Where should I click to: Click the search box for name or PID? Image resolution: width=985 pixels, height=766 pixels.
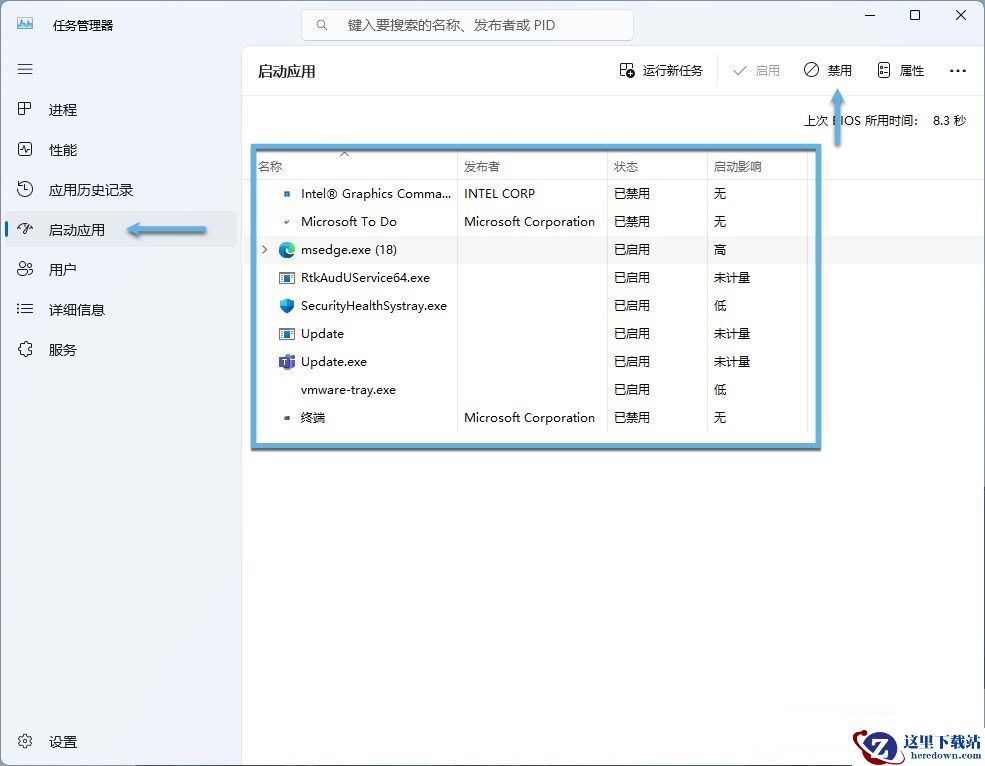[467, 25]
